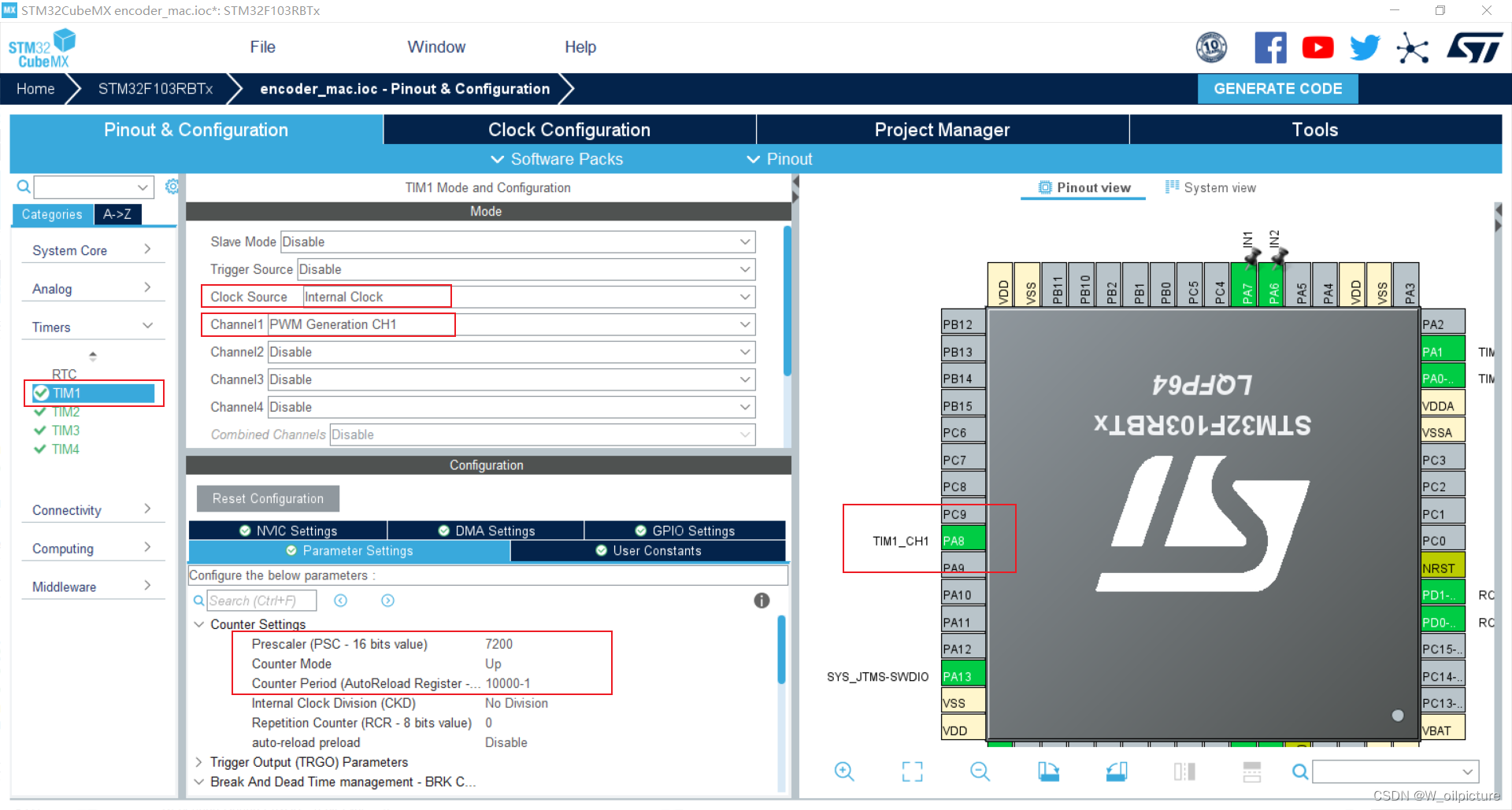Open the DMA Settings tab

coord(486,531)
